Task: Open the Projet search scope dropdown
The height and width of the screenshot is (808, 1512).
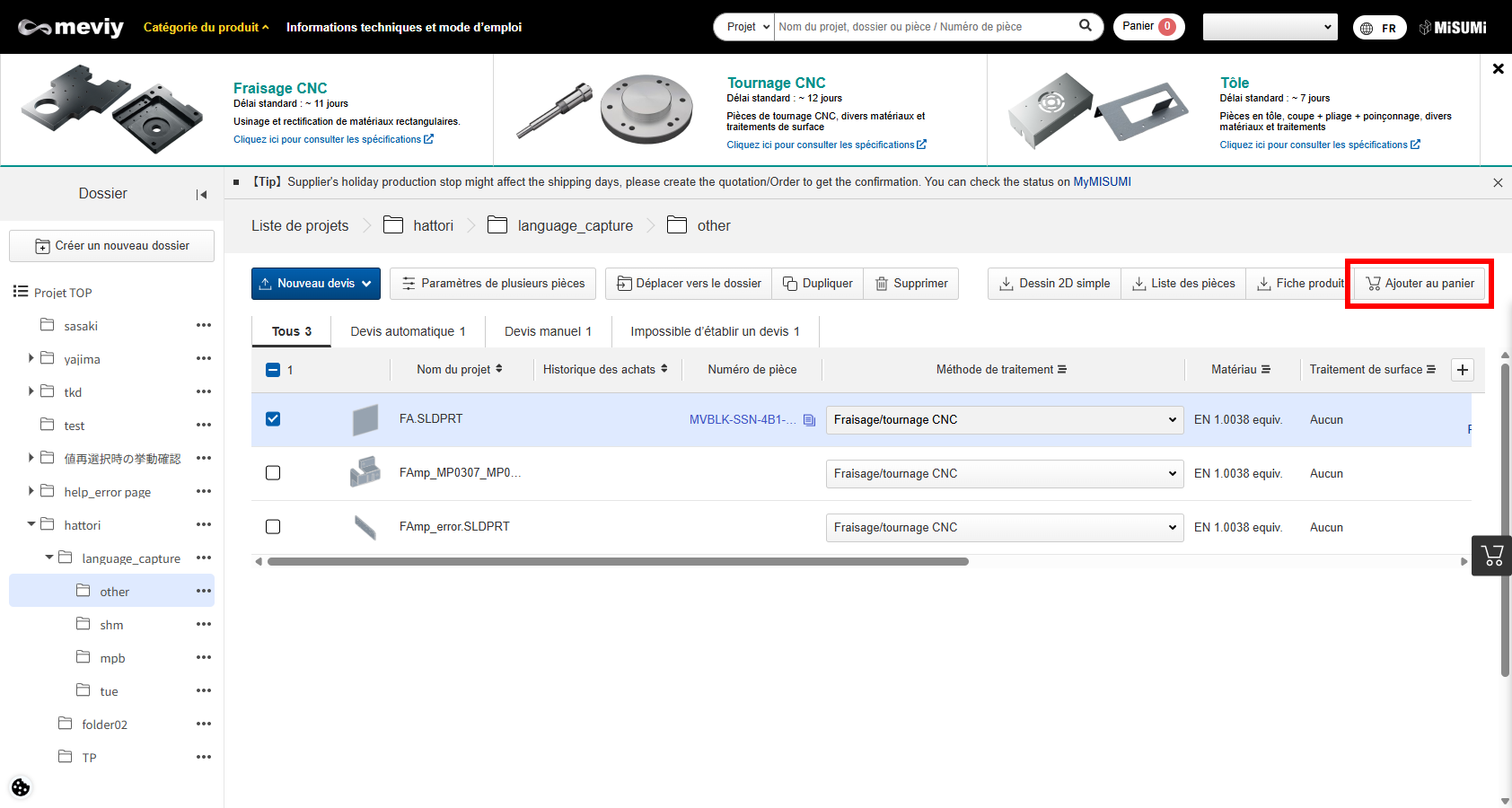Action: (747, 27)
